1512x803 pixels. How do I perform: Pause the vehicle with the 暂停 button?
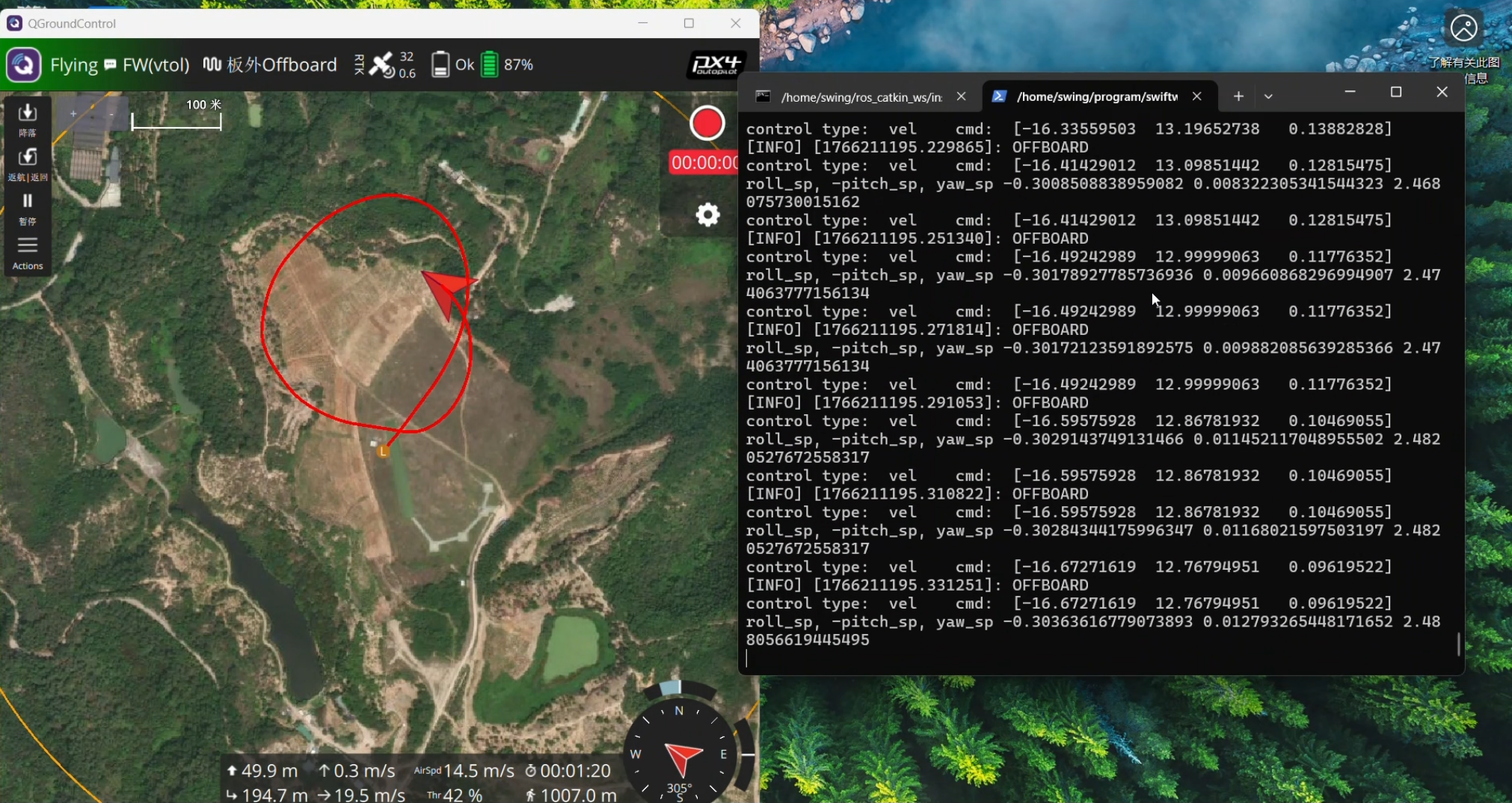click(x=28, y=209)
